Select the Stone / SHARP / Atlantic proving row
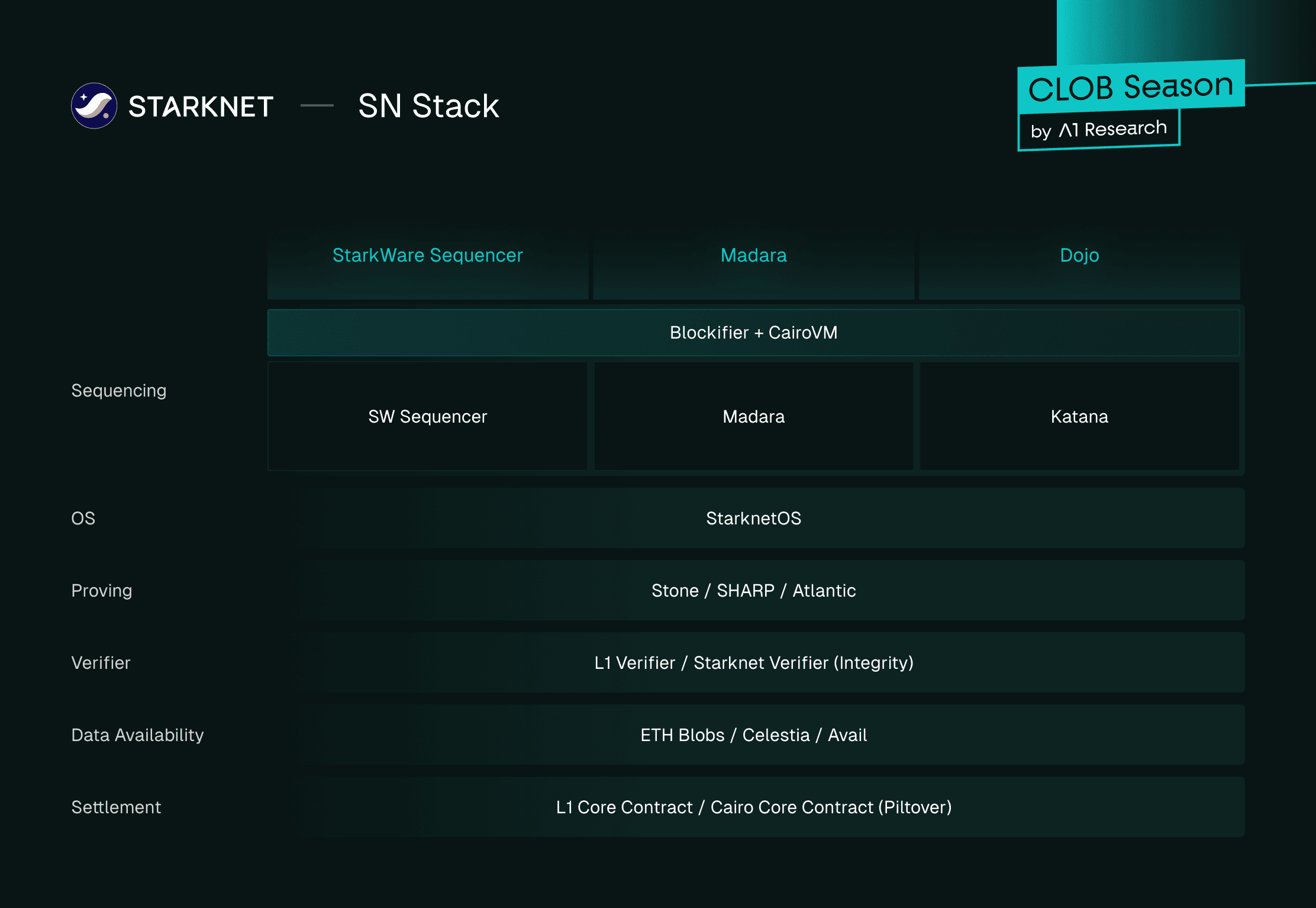 click(x=753, y=590)
